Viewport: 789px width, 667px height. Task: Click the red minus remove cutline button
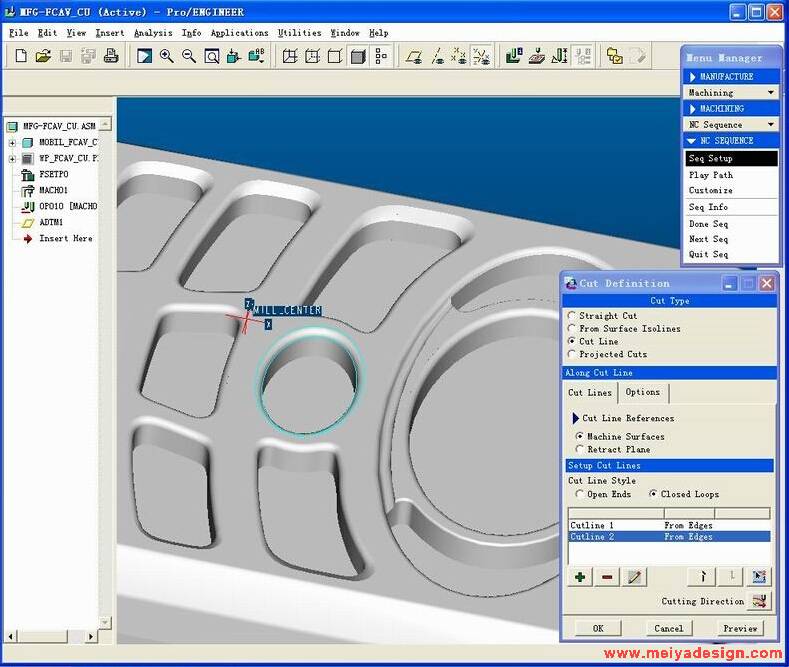pyautogui.click(x=607, y=577)
